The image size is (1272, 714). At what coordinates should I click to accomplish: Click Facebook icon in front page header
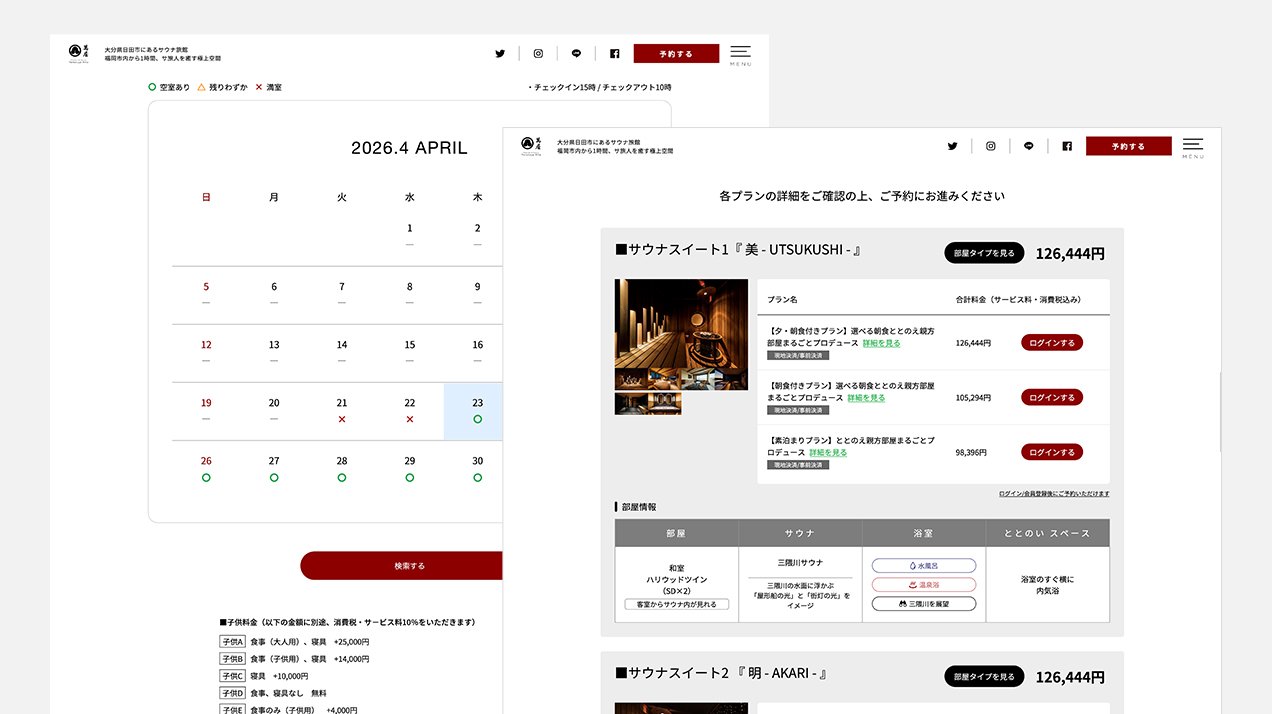1067,146
